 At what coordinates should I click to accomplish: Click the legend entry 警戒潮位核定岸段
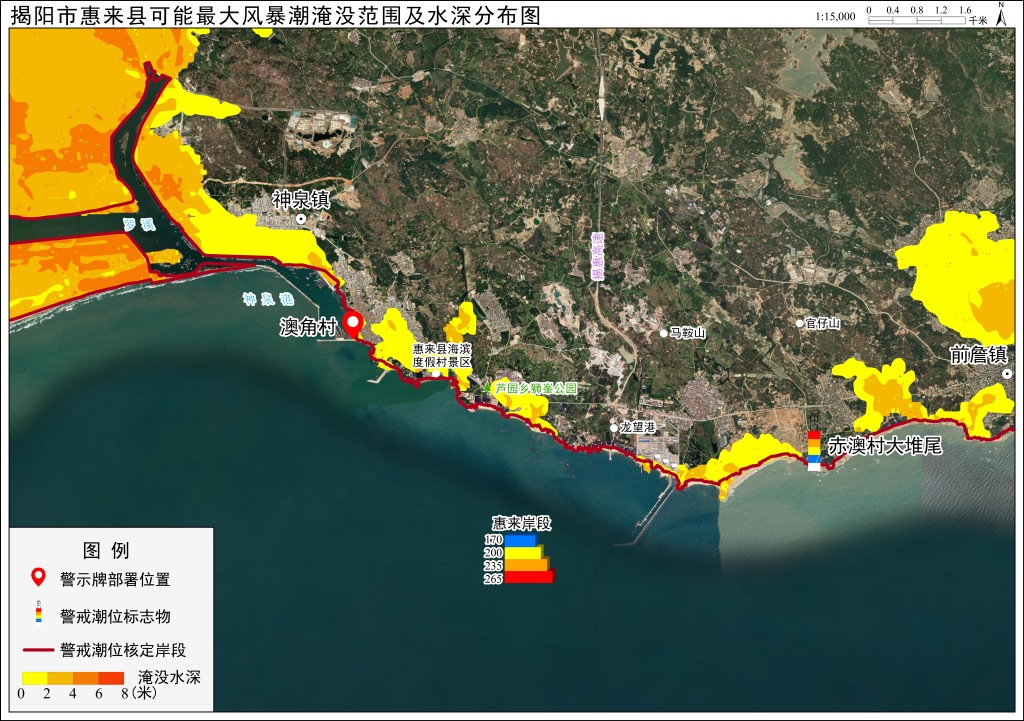click(x=123, y=650)
